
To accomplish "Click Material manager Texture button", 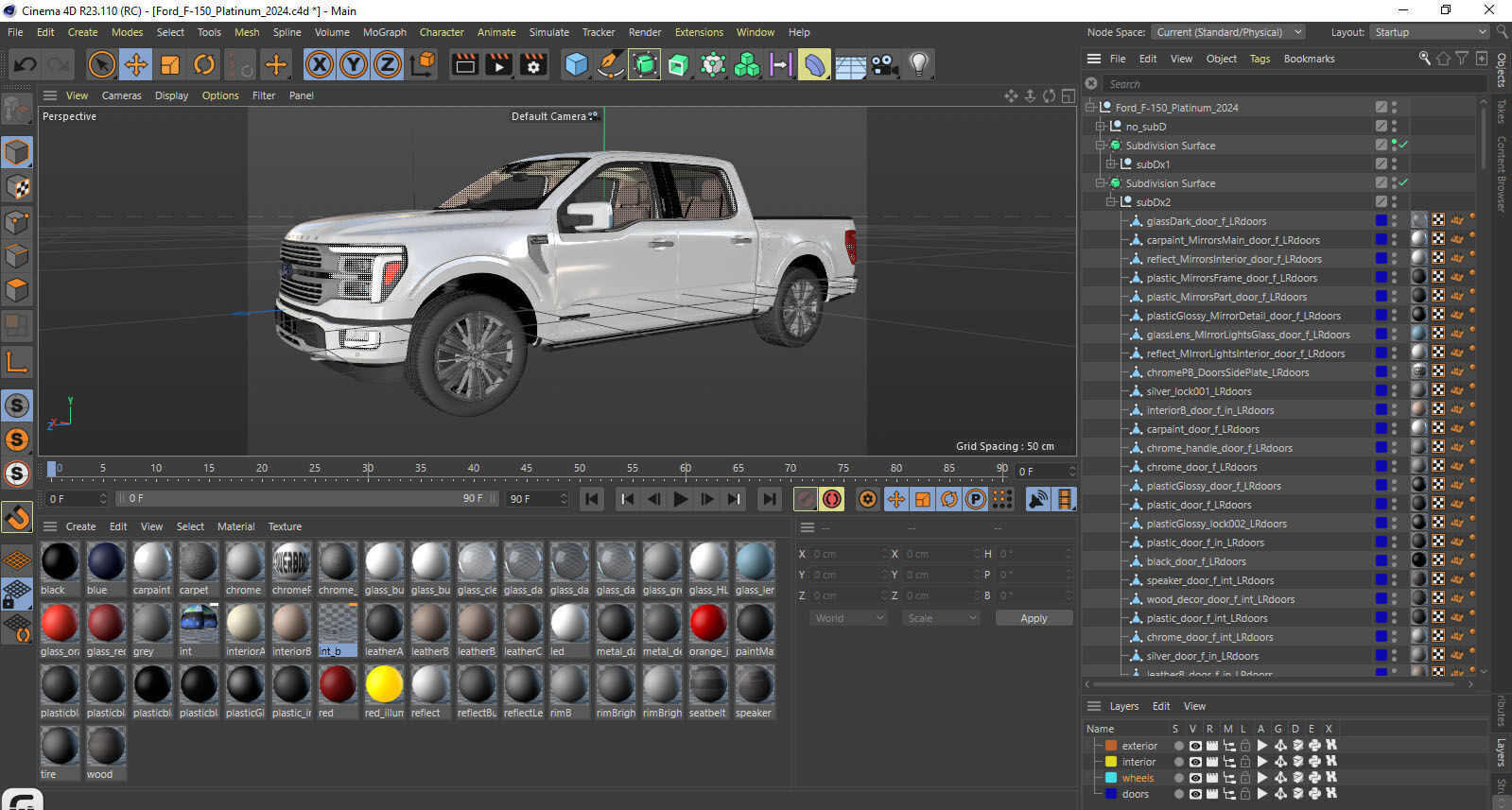I will [285, 526].
